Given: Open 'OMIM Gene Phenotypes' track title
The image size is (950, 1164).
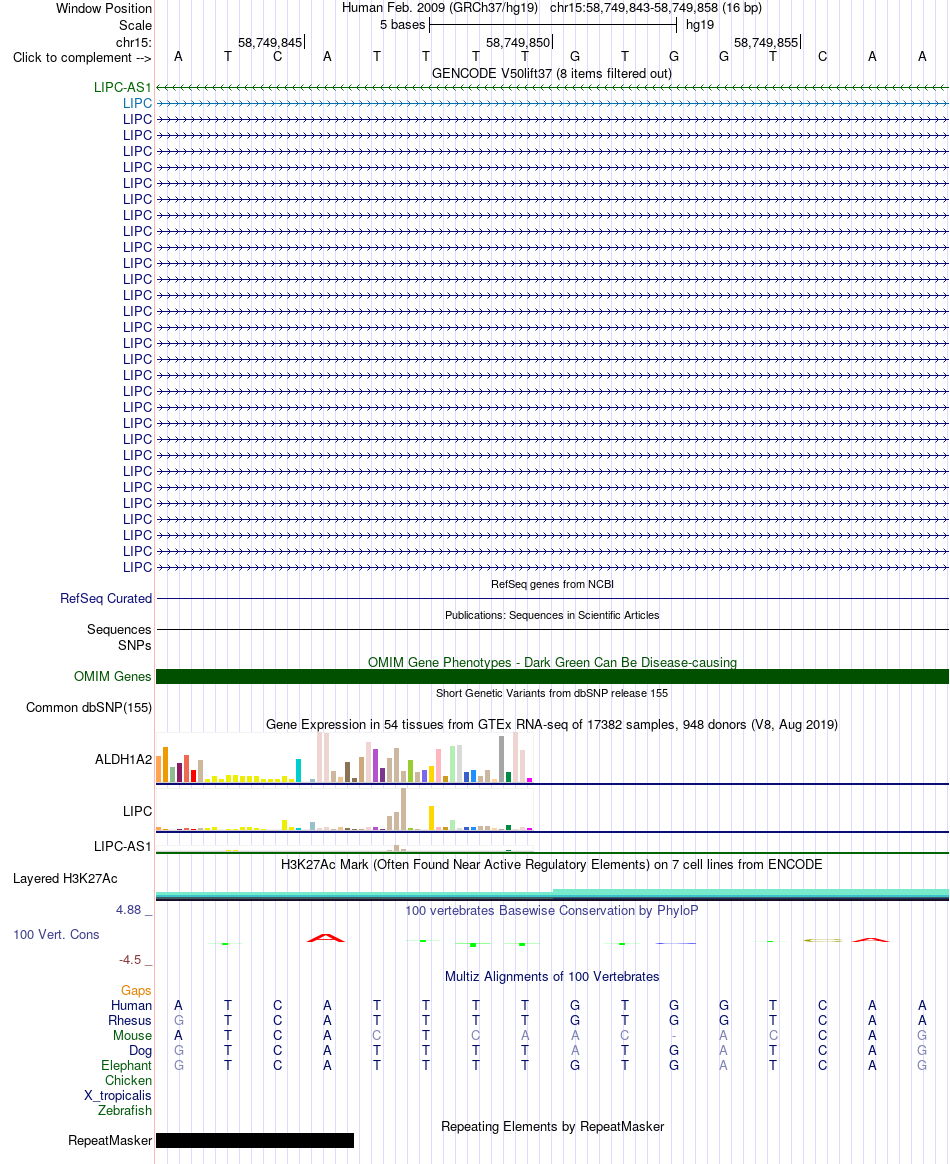Looking at the screenshot, I should [x=552, y=662].
